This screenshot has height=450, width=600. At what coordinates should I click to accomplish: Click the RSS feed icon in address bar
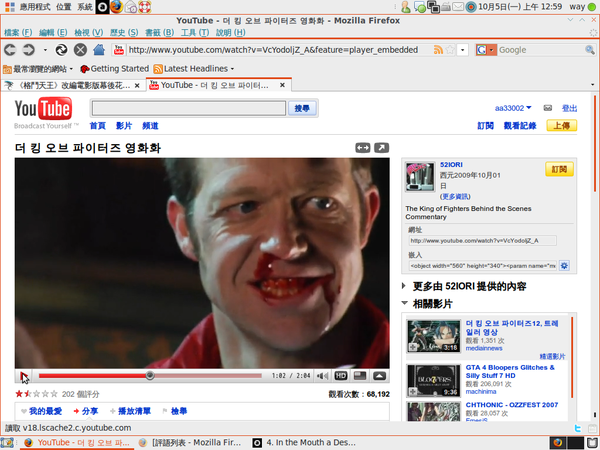(438, 50)
